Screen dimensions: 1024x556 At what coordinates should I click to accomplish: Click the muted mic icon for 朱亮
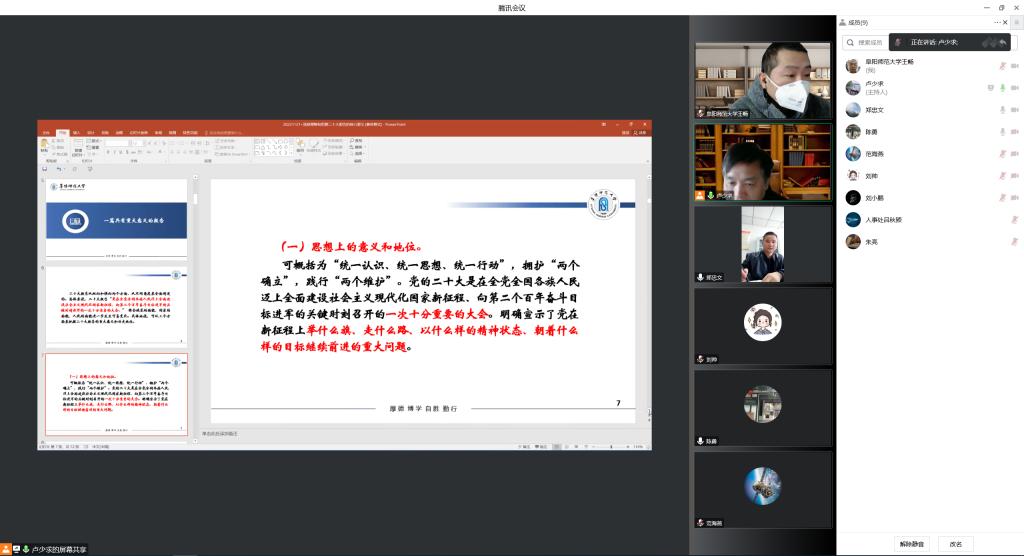(1015, 242)
